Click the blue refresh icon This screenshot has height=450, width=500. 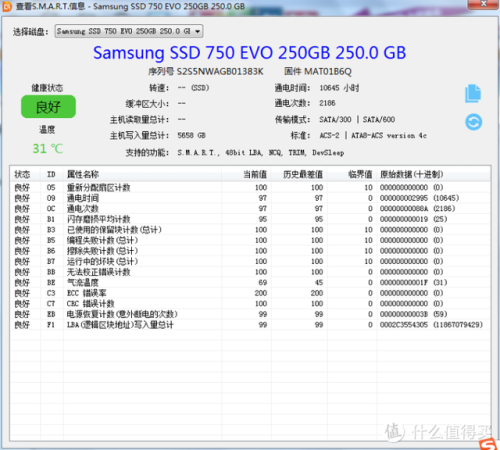click(473, 122)
